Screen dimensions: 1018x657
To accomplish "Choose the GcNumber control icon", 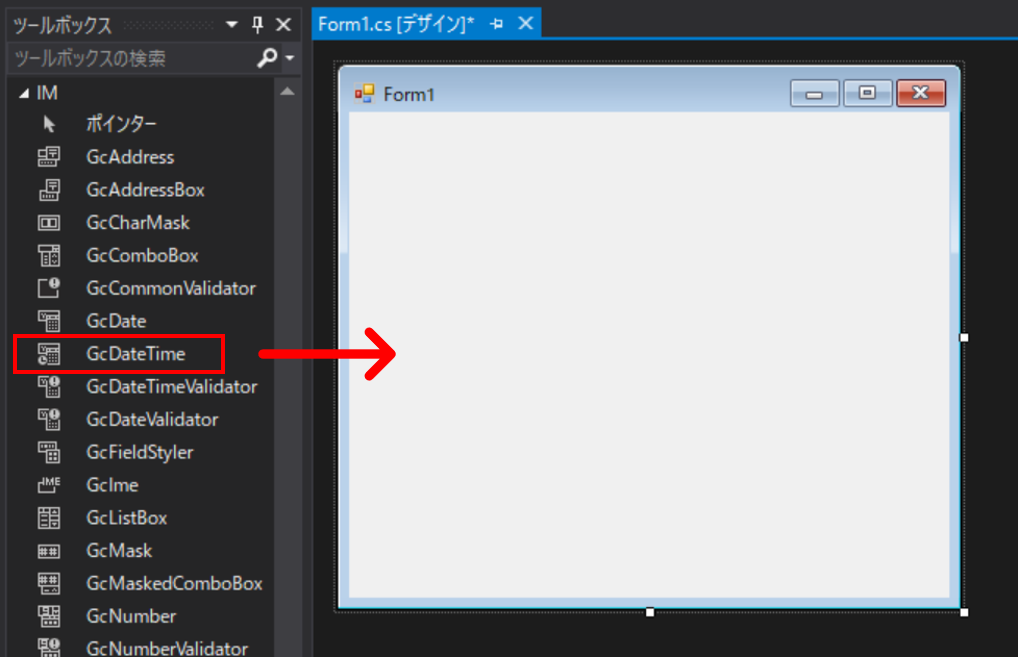I will [x=49, y=616].
